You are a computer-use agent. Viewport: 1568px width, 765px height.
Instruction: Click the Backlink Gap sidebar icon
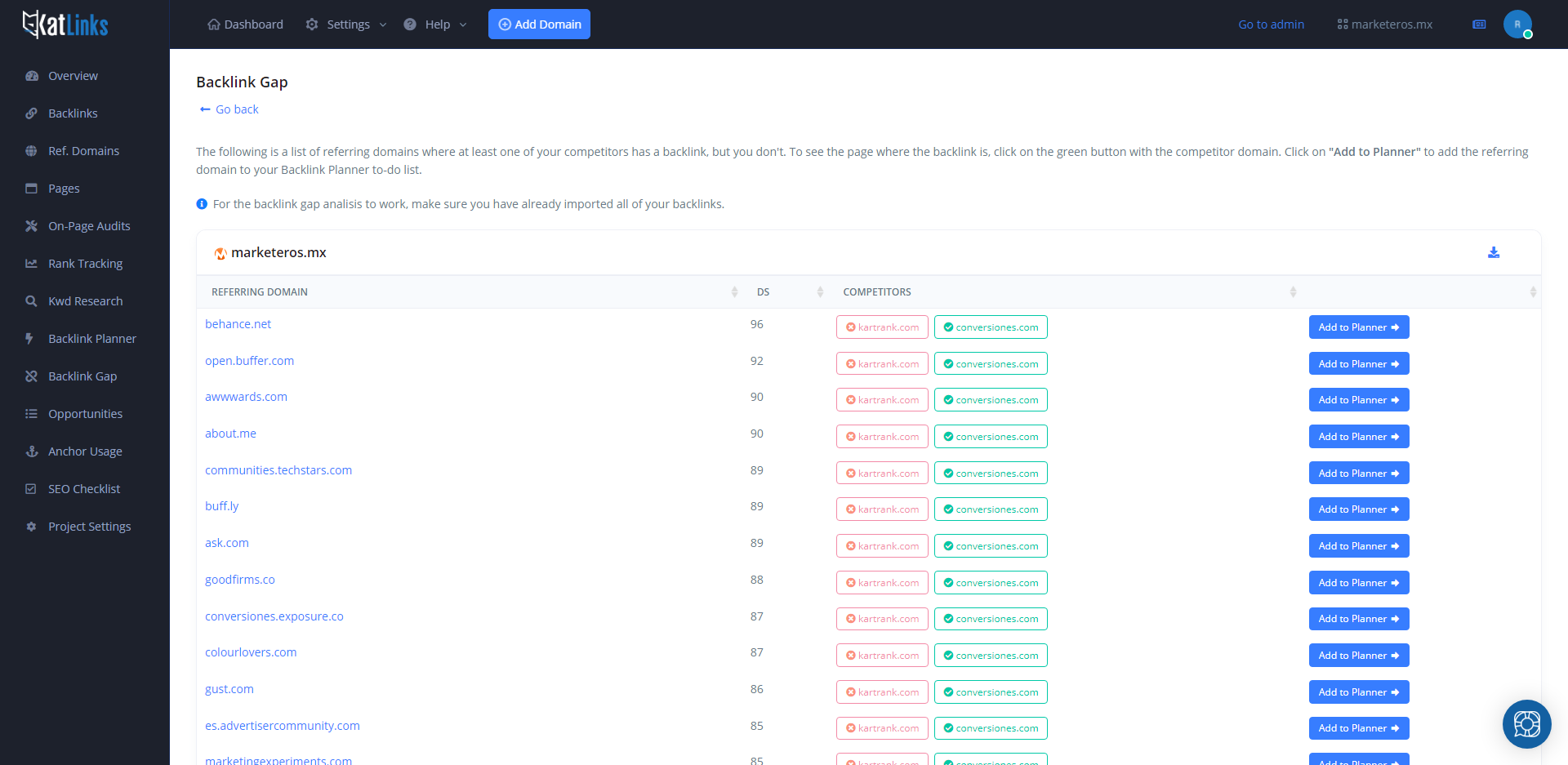tap(32, 376)
